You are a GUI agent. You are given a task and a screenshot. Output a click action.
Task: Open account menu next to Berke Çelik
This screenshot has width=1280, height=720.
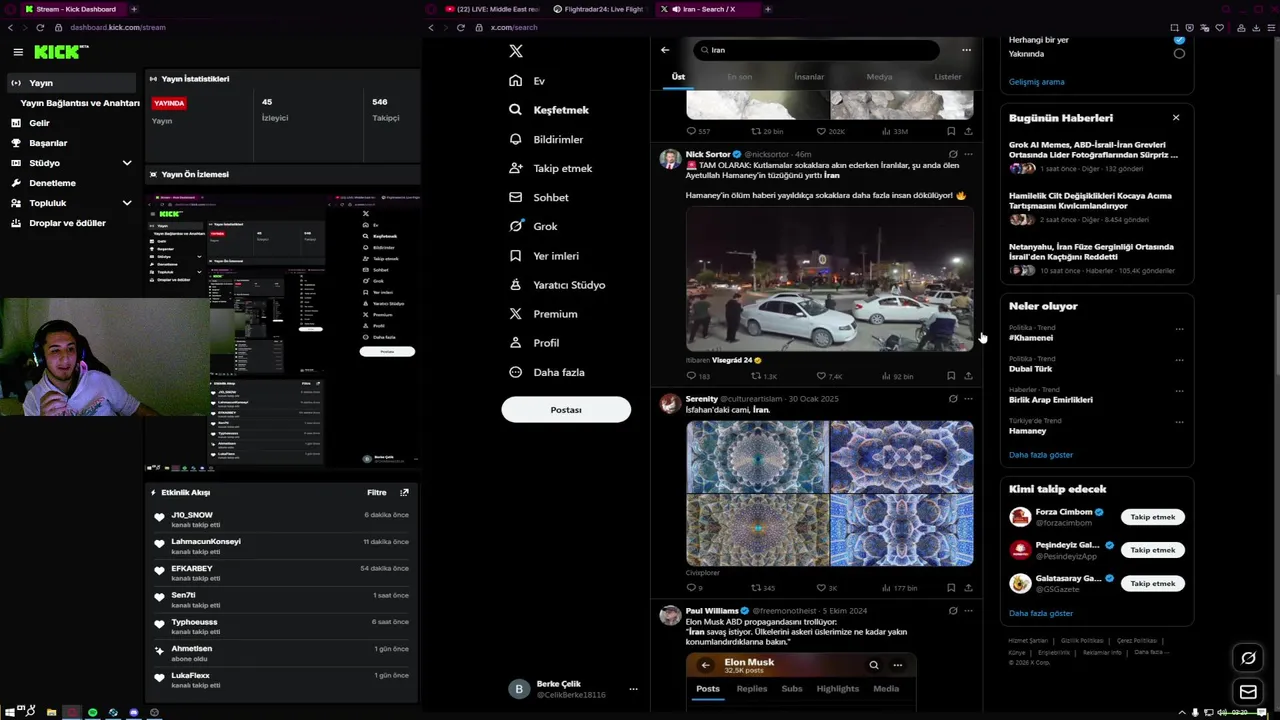tap(633, 689)
